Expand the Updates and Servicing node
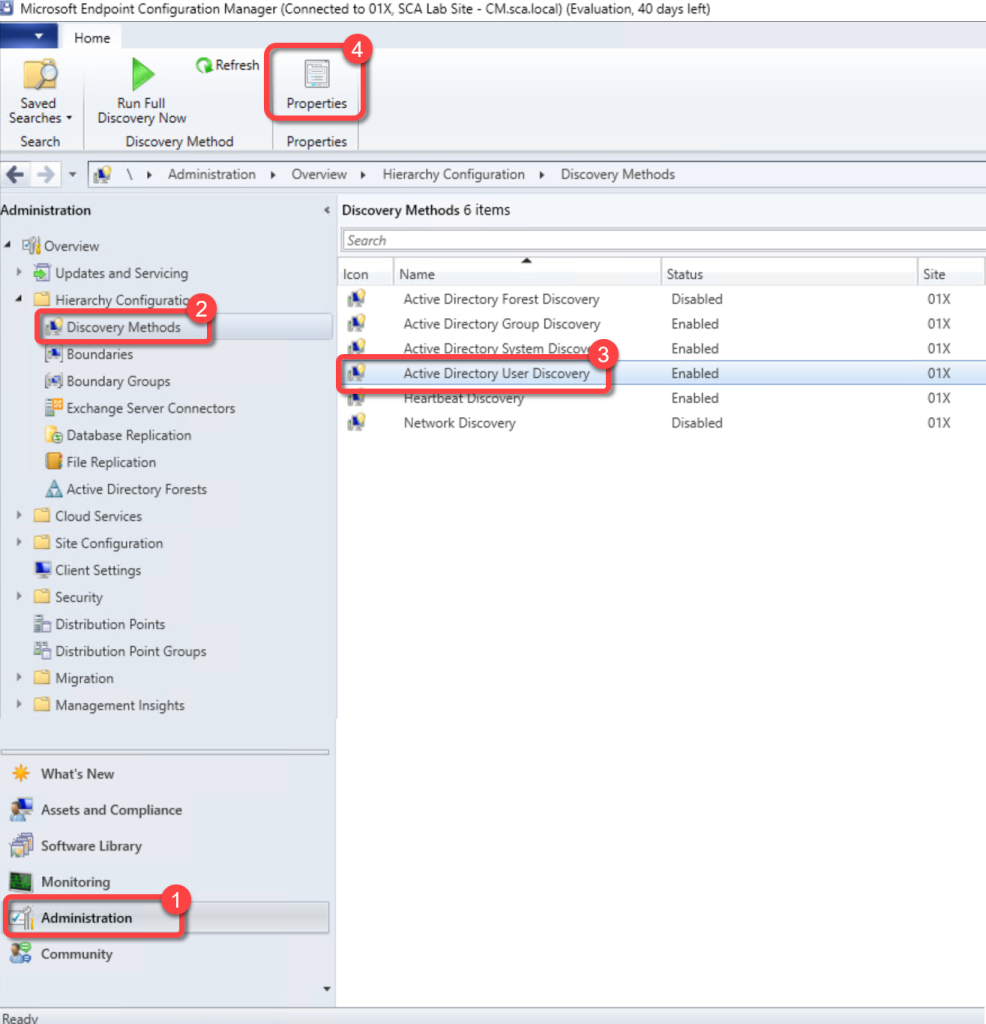Image resolution: width=986 pixels, height=1024 pixels. click(x=19, y=273)
